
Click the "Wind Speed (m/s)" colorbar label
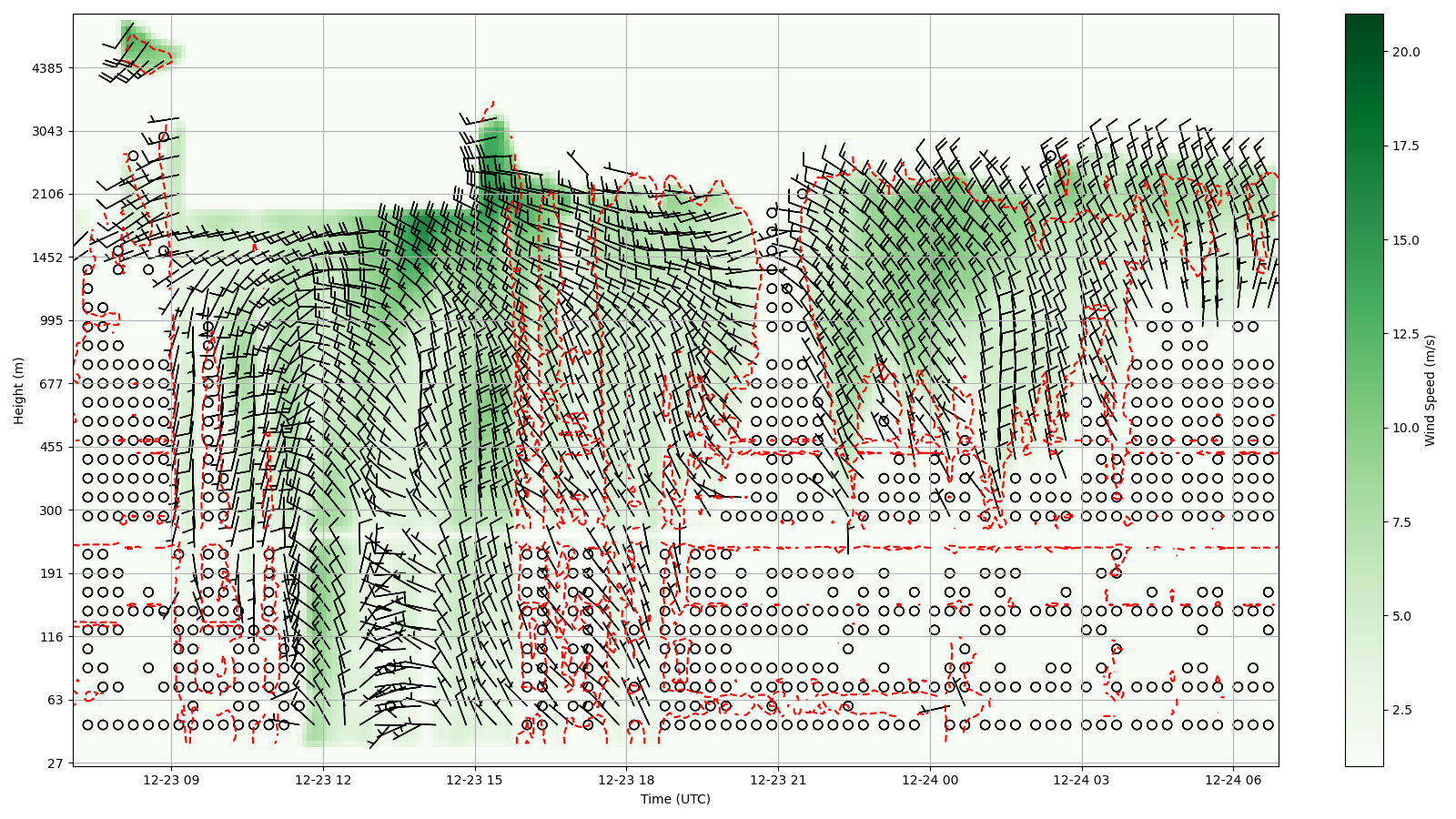click(x=1430, y=390)
